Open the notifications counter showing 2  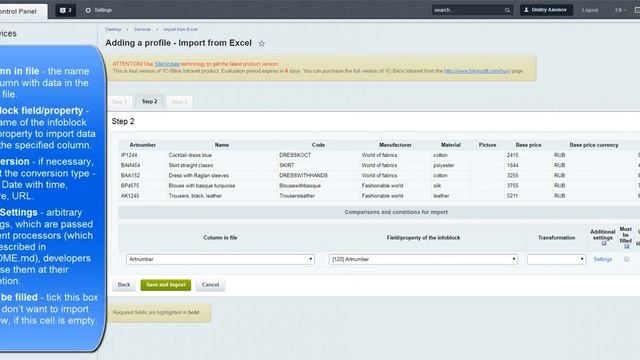click(65, 10)
